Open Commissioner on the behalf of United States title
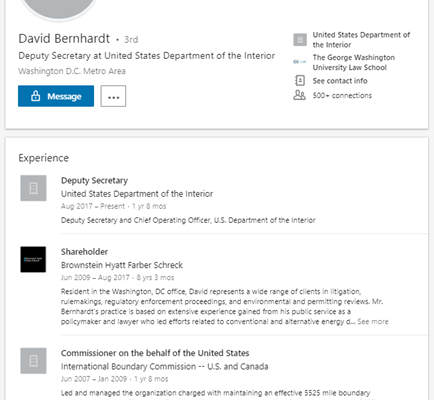 155,353
